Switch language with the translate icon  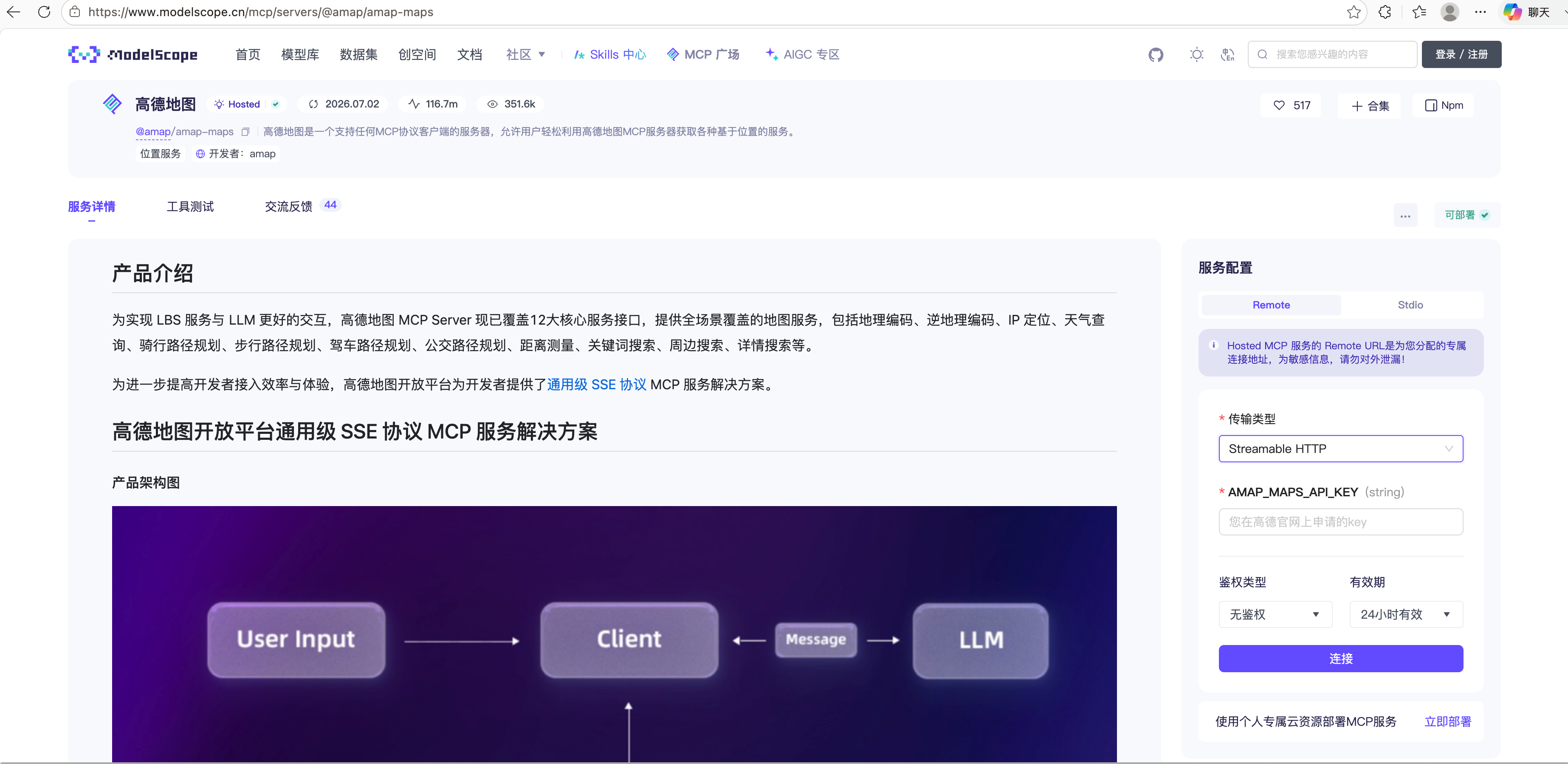point(1227,55)
